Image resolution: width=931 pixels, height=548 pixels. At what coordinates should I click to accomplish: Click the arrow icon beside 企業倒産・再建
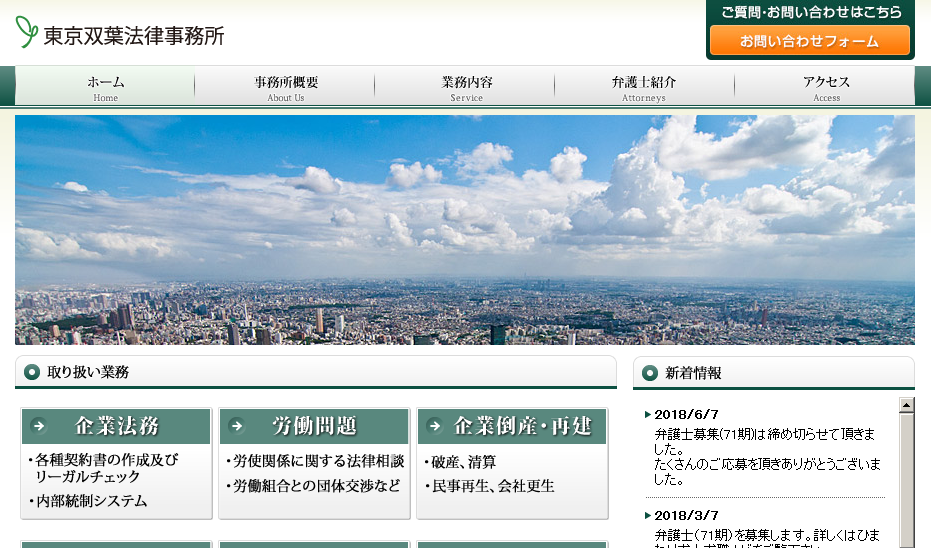[435, 426]
